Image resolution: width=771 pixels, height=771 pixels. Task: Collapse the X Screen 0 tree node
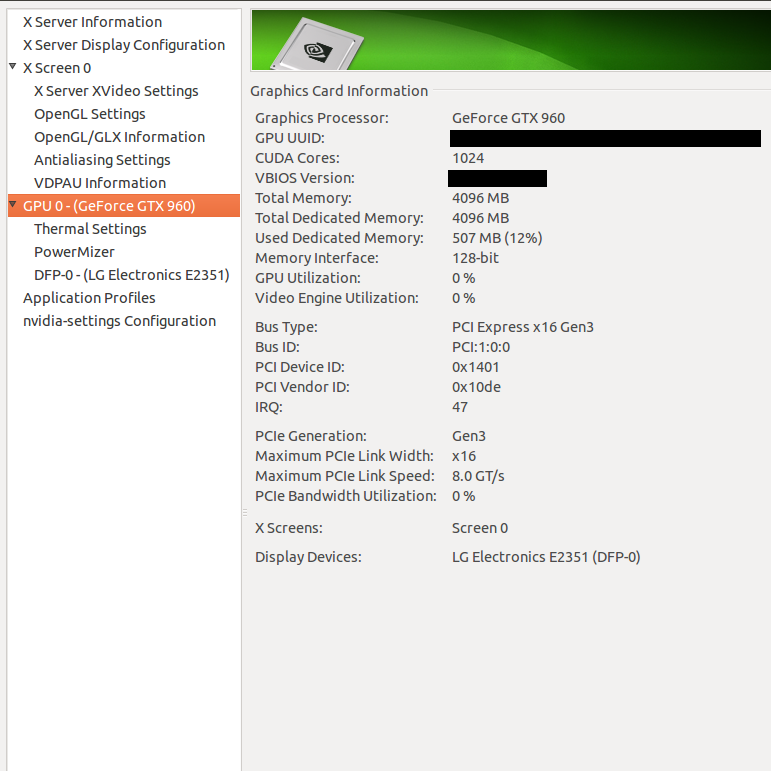tap(13, 67)
